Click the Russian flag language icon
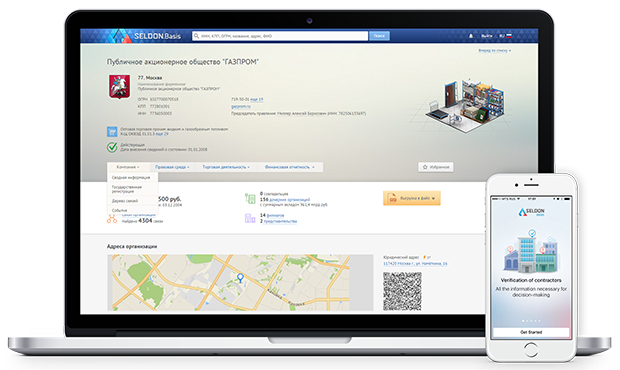The width and height of the screenshot is (620, 370). pyautogui.click(x=509, y=36)
